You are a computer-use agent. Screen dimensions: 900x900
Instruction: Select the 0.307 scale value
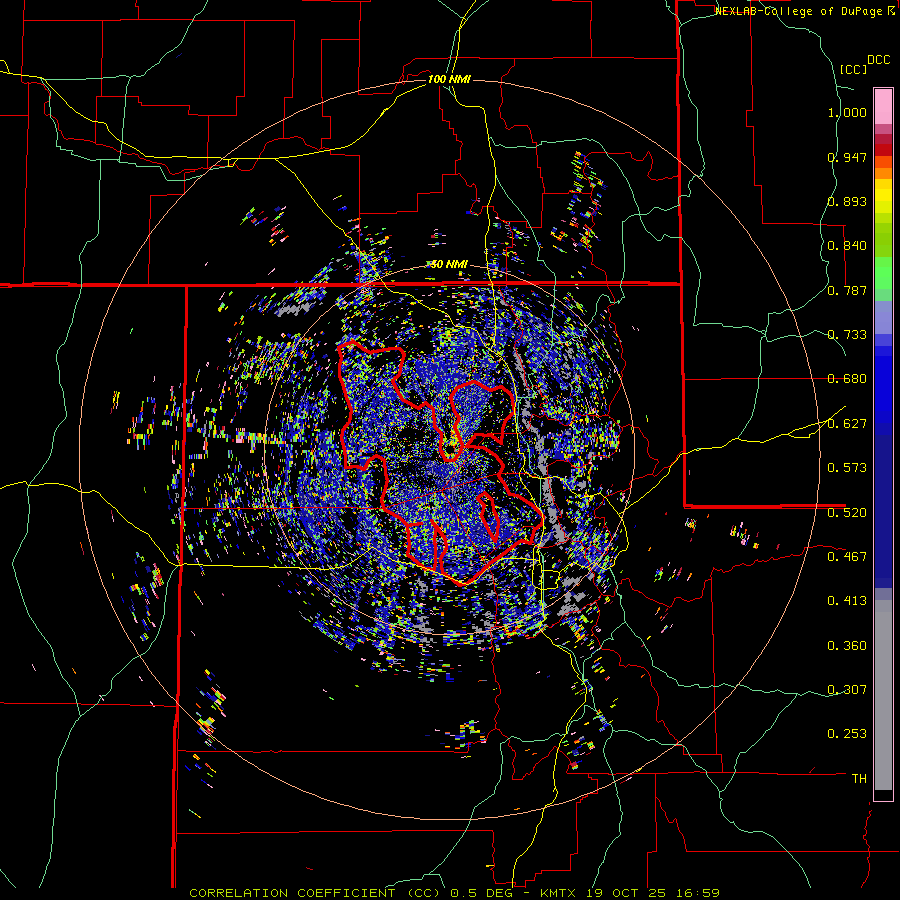coord(847,690)
